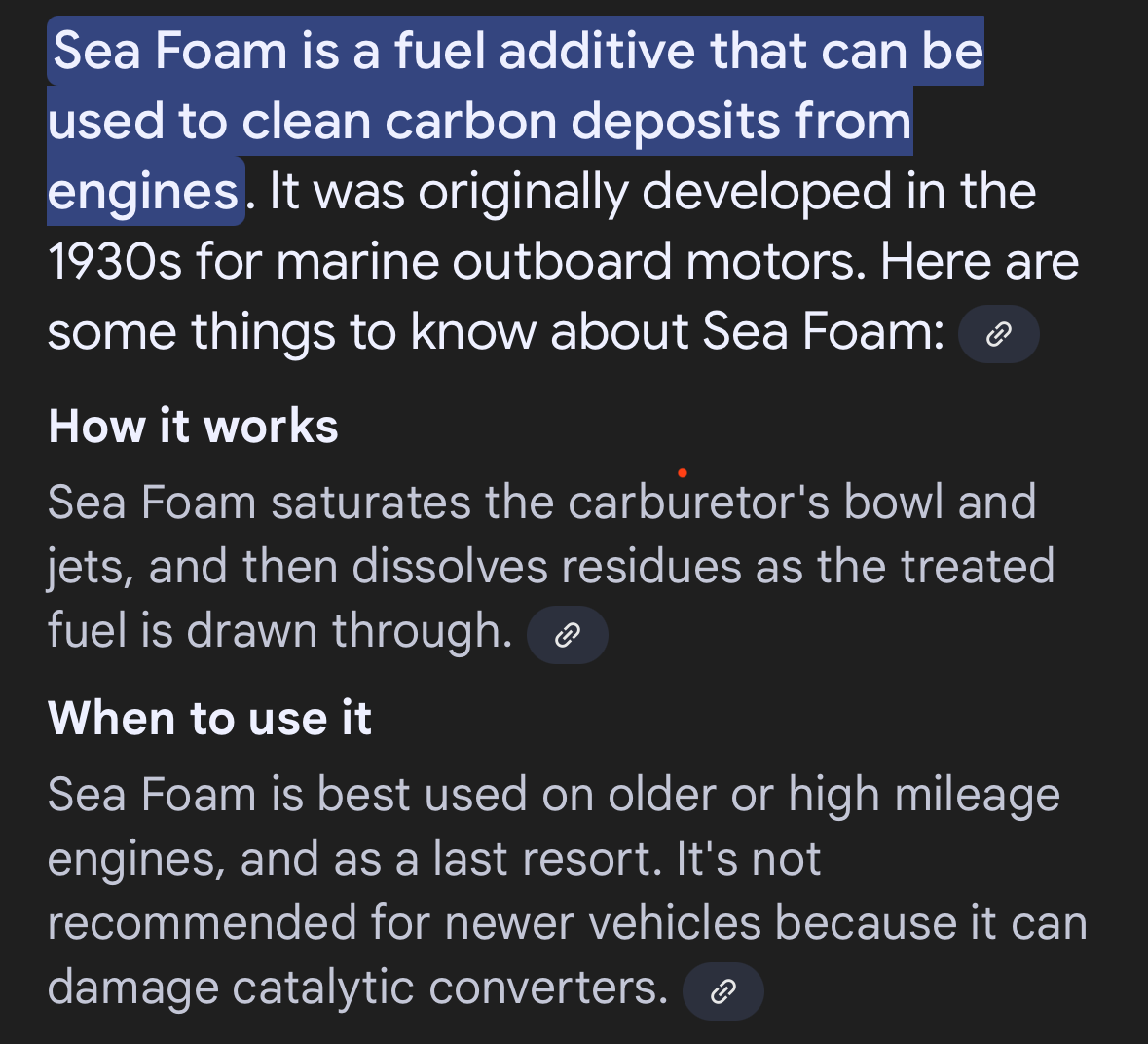The width and height of the screenshot is (1148, 1044).
Task: Click the phrase 'high mileage'
Action: tap(923, 795)
